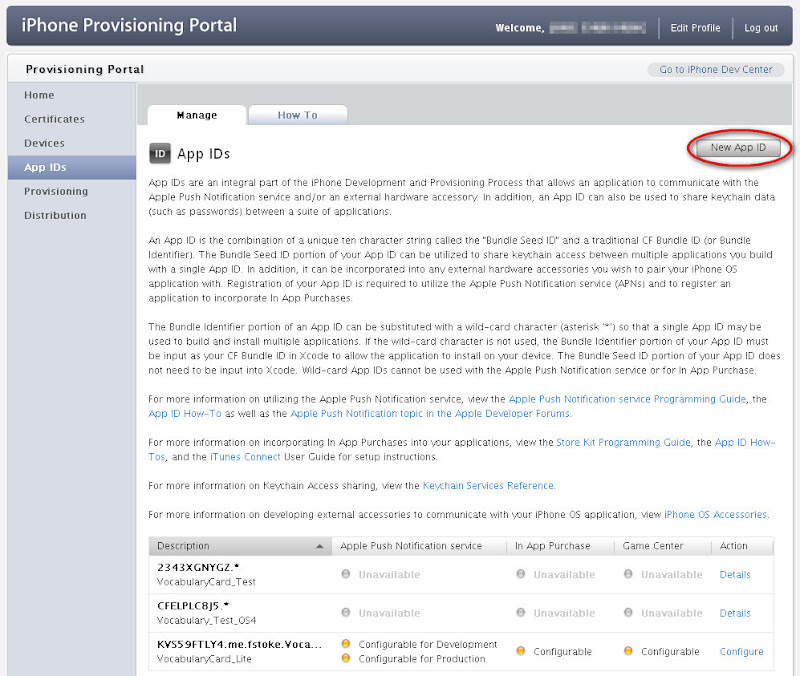The height and width of the screenshot is (676, 800).
Task: Open the Keychain Services Reference link
Action: point(488,486)
